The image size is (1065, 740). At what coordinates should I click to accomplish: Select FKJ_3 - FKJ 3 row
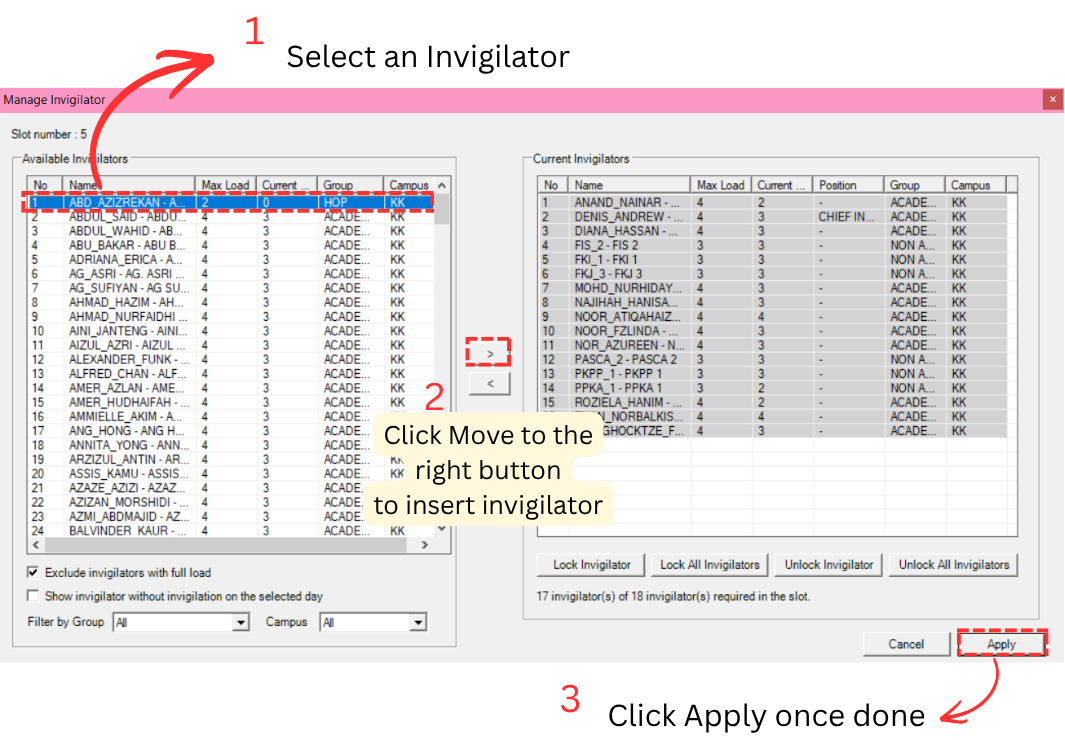(x=773, y=274)
